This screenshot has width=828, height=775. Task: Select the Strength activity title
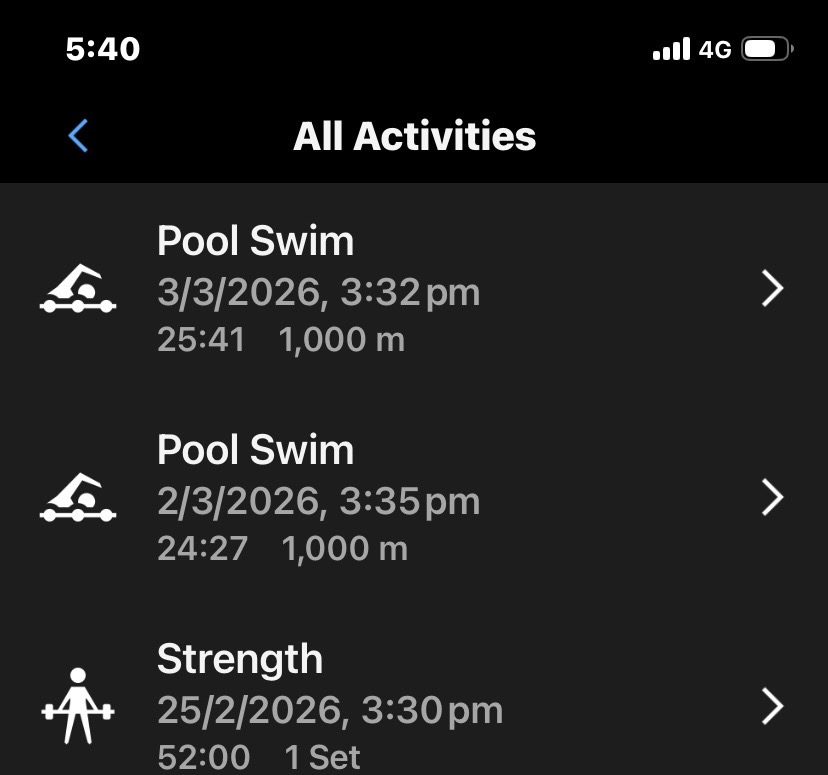240,659
